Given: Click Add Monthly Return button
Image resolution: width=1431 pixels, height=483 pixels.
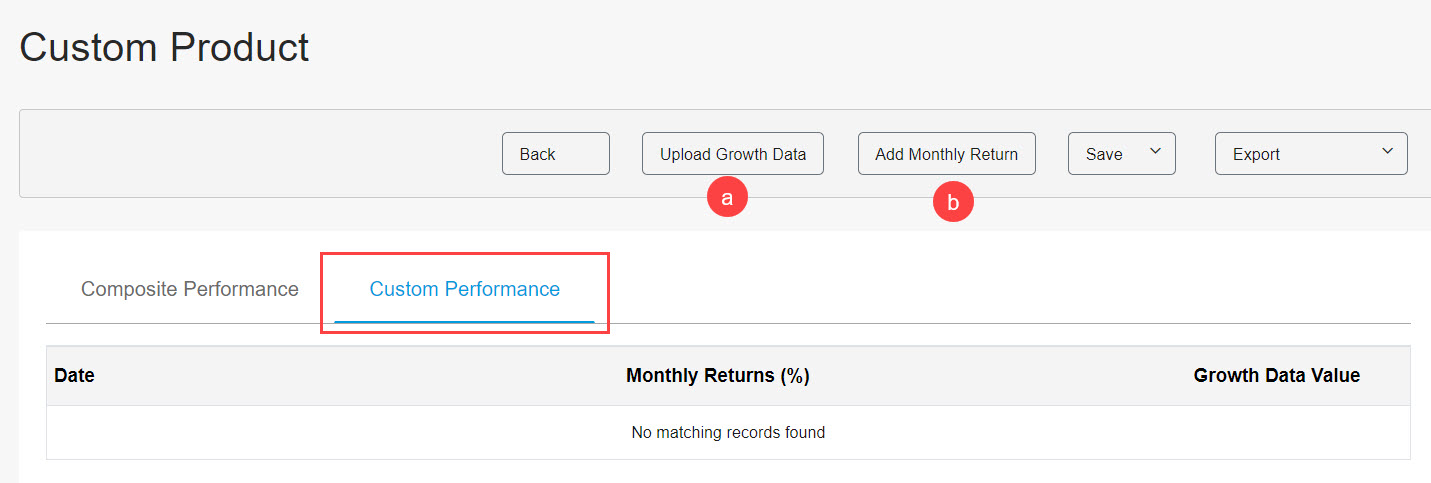Looking at the screenshot, I should click(x=946, y=154).
